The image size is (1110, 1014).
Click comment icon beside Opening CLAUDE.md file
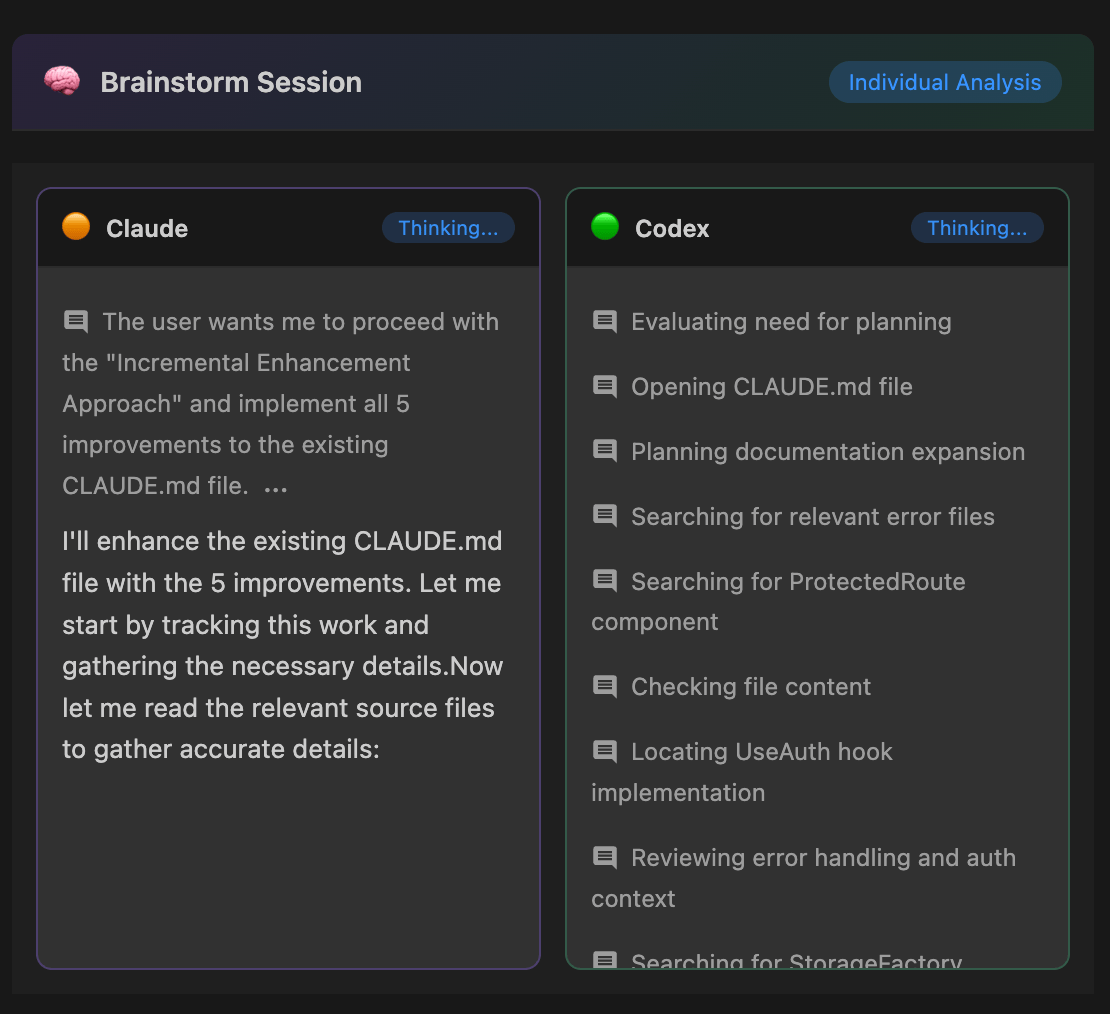605,386
